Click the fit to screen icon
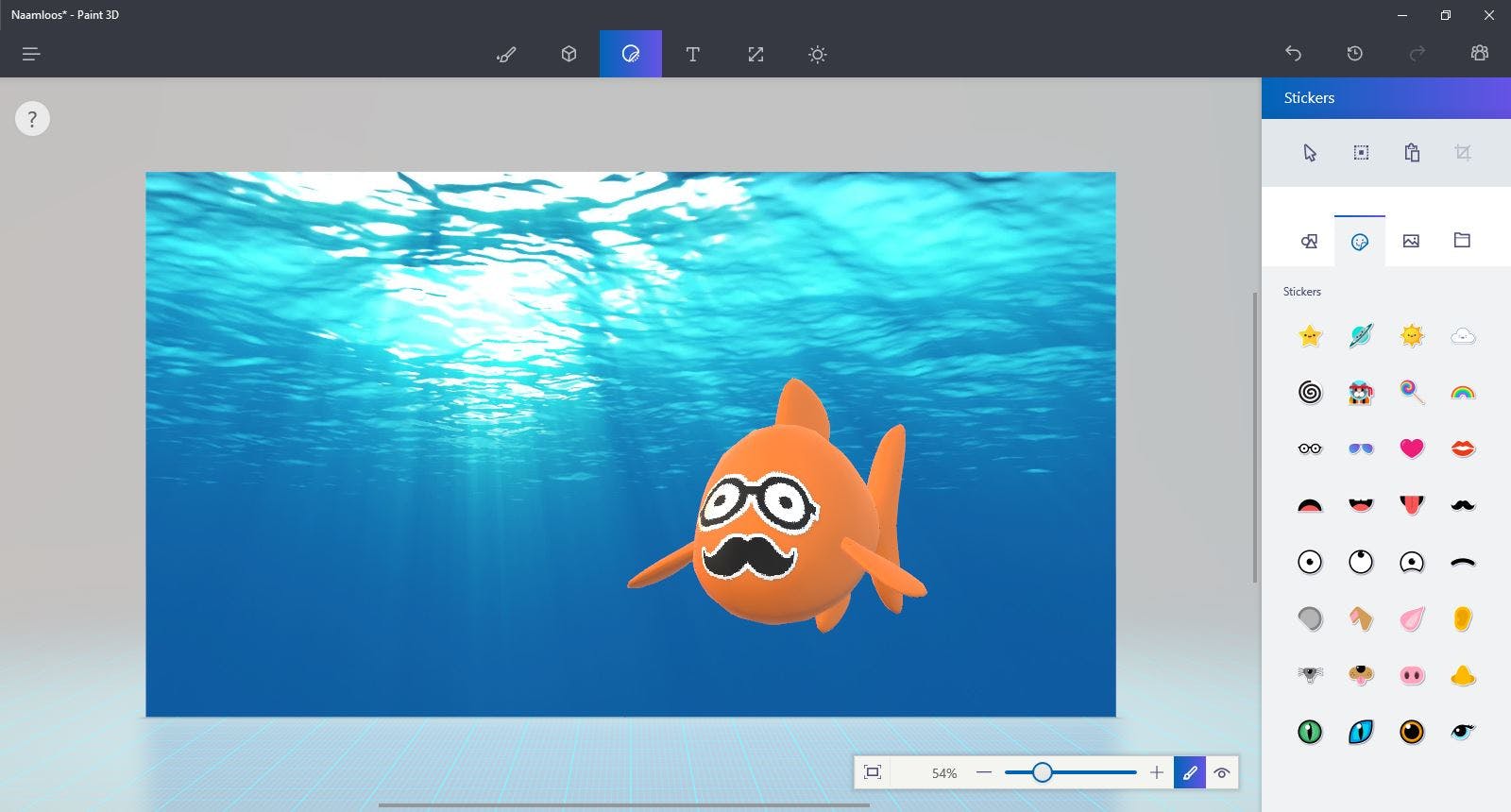The width and height of the screenshot is (1511, 812). (873, 772)
